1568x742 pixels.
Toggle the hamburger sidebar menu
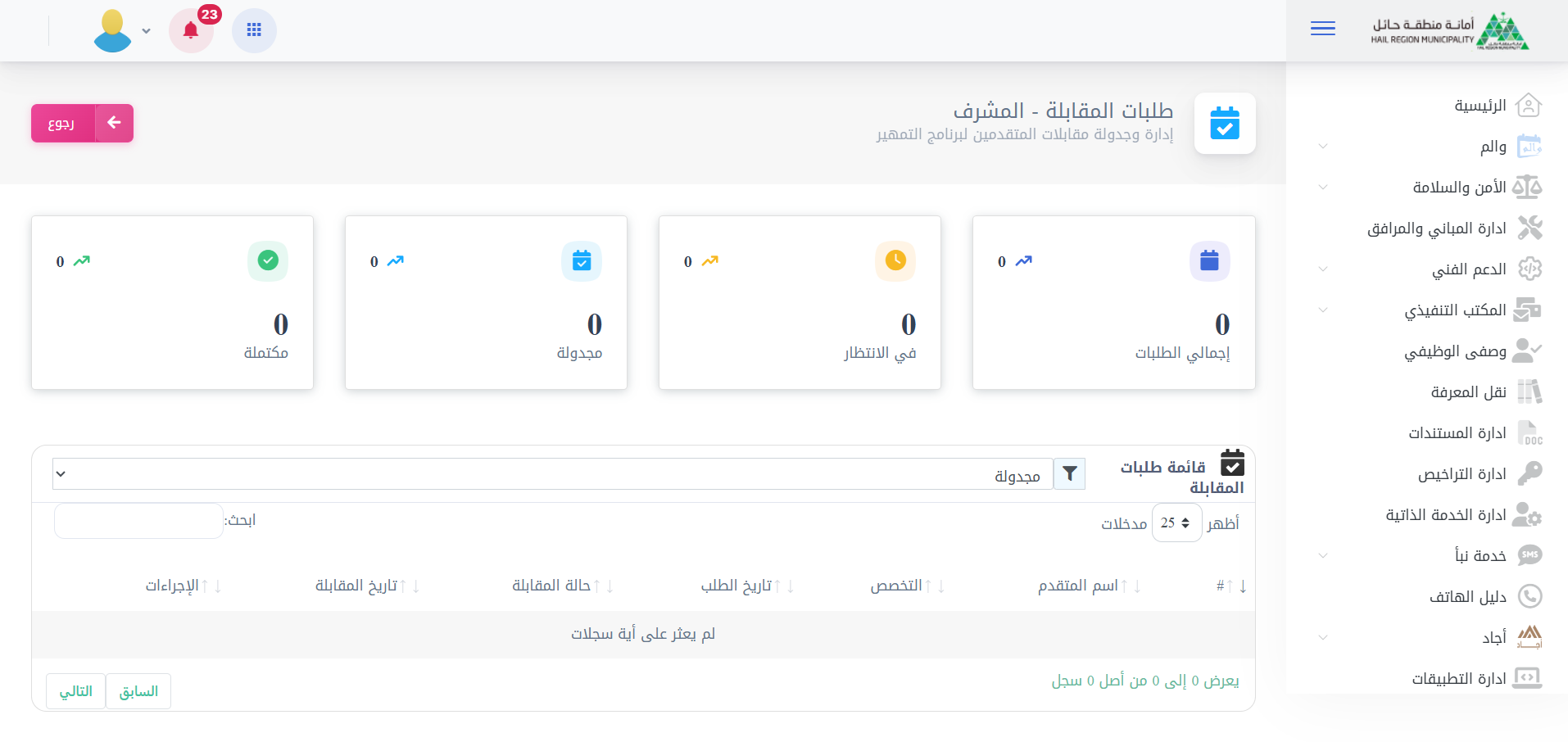point(1322,29)
